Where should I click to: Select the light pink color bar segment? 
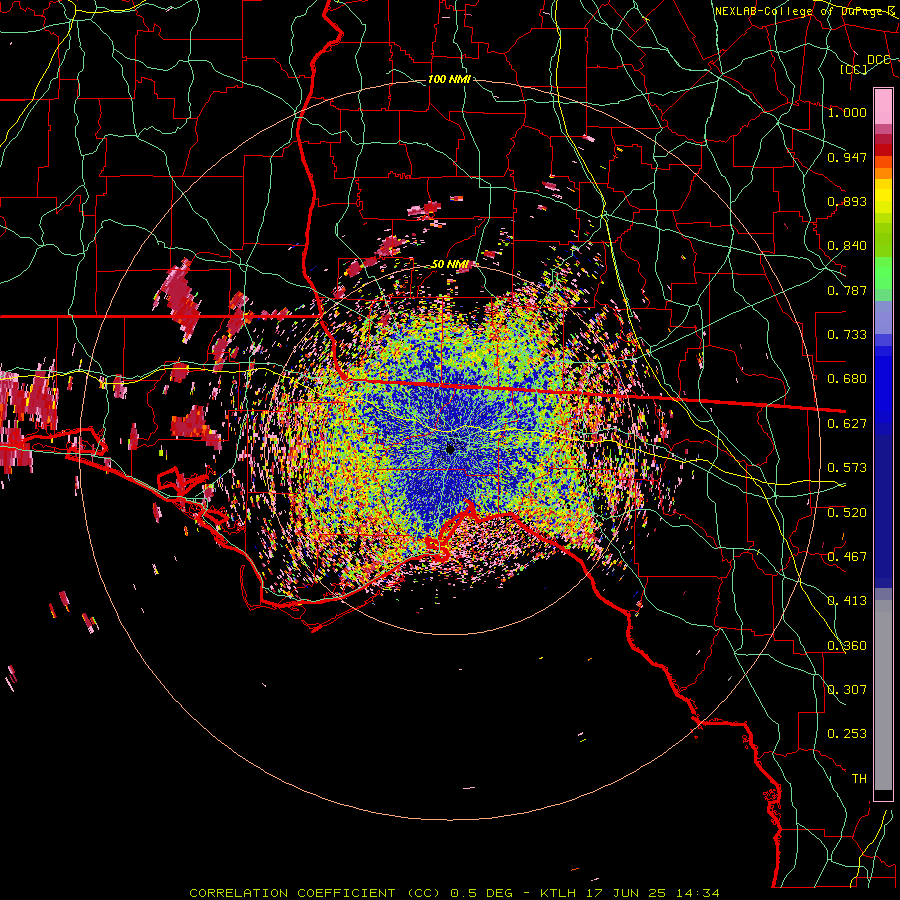(883, 107)
